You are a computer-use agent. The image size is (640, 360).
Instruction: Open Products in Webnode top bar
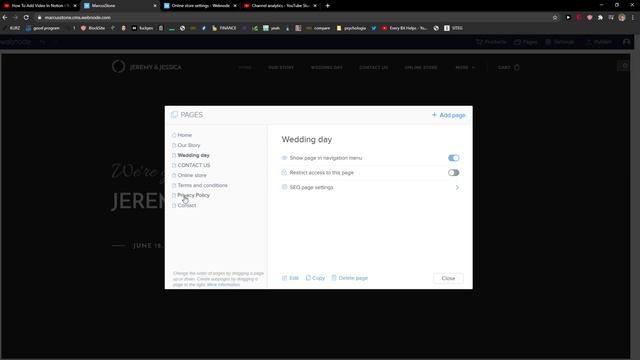click(491, 42)
